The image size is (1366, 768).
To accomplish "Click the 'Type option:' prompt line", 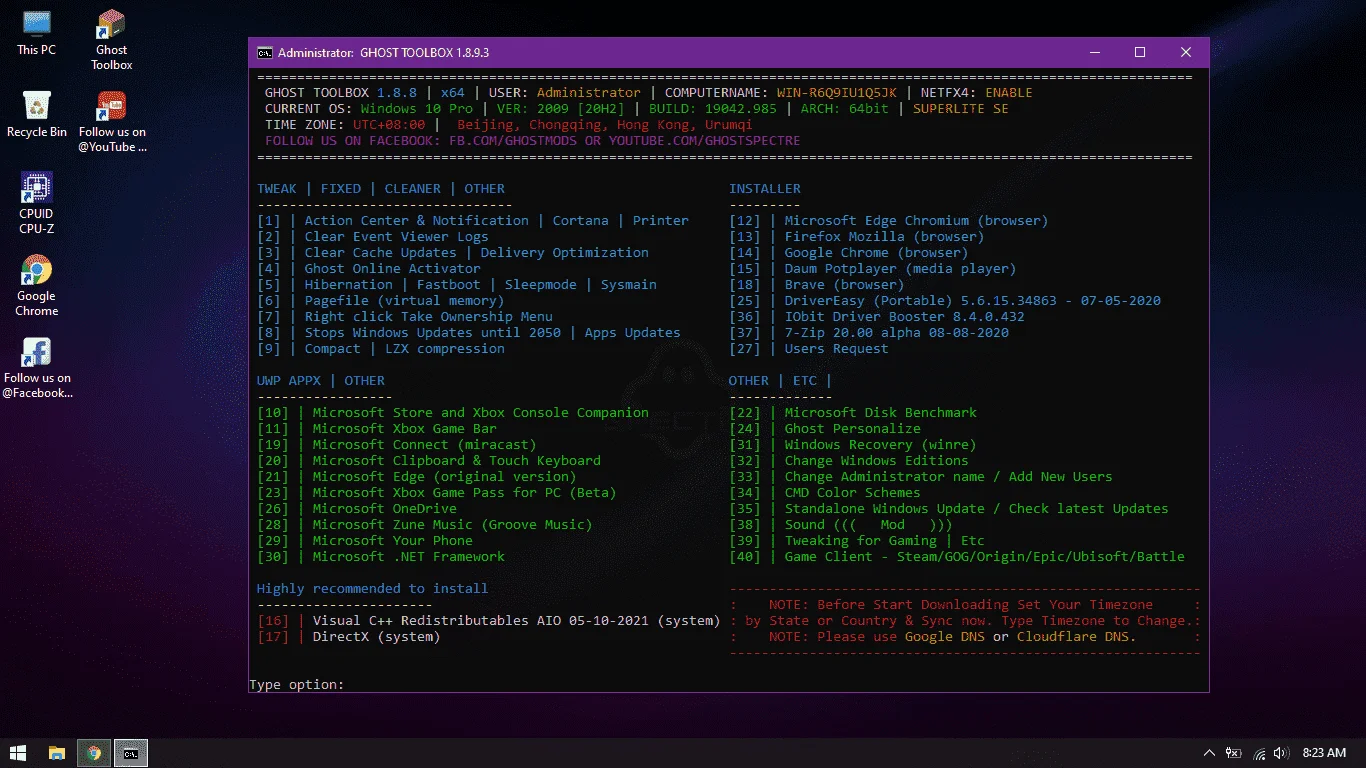I will pos(297,685).
